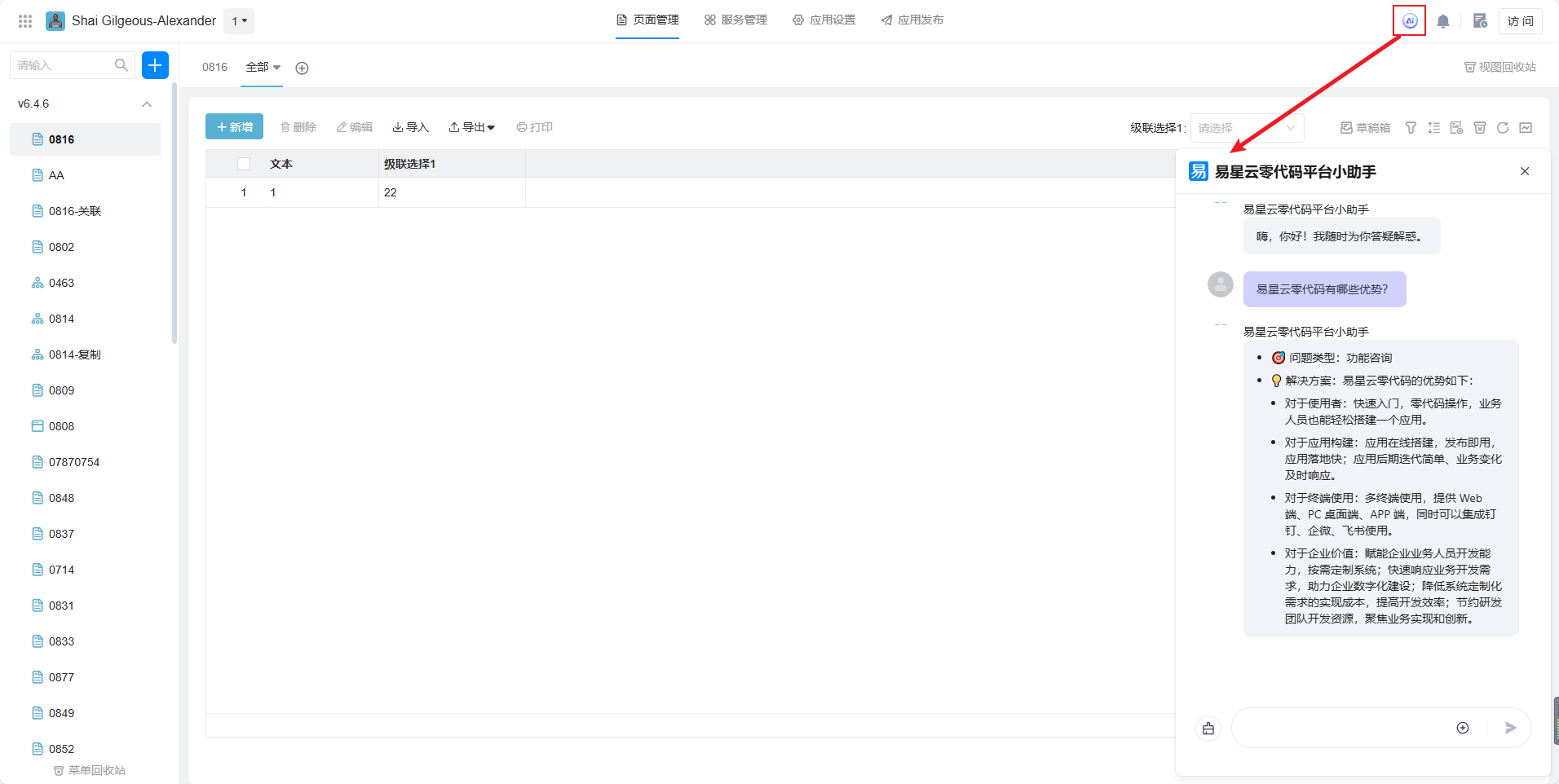Click the 新增 add button
Screen dimensions: 1559x784
tap(234, 127)
